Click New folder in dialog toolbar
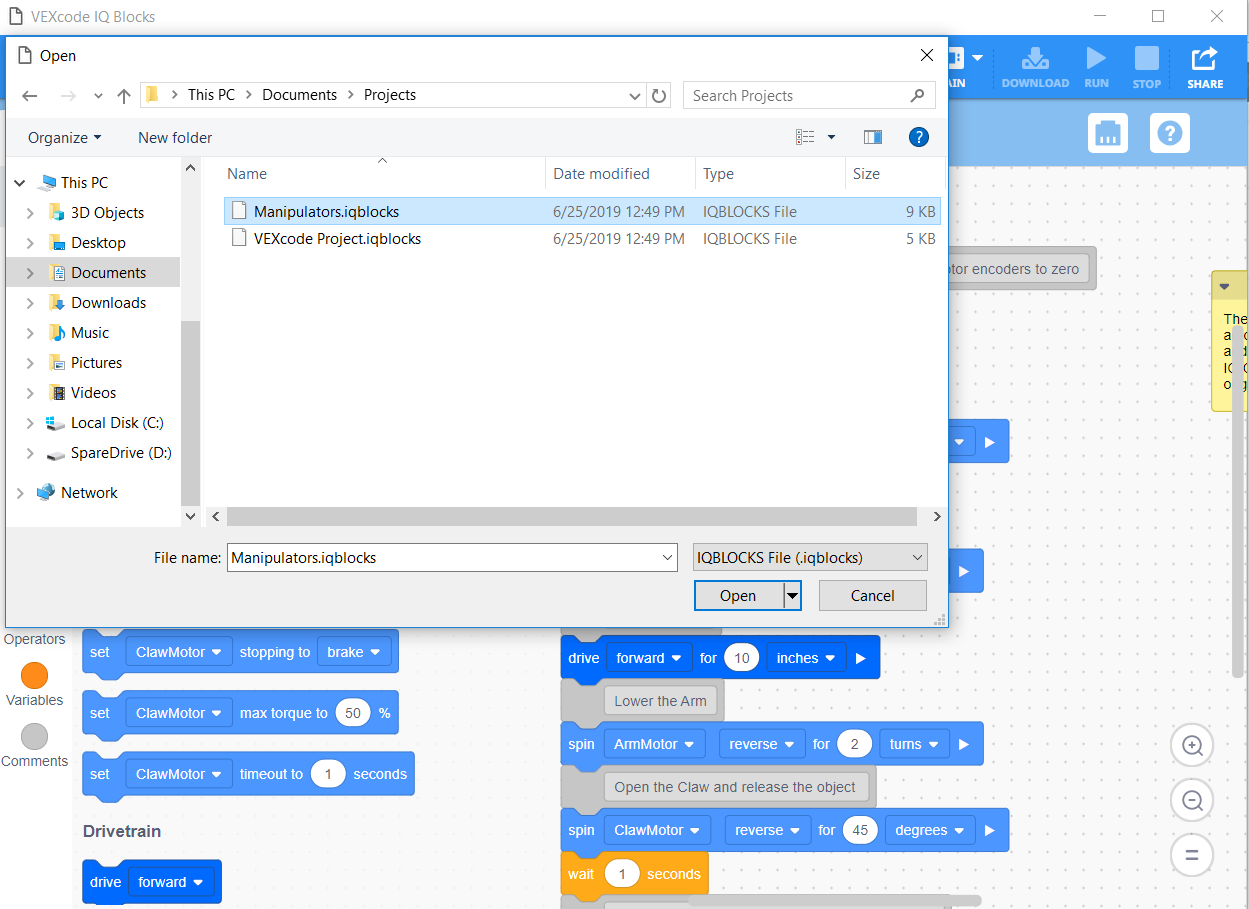The image size is (1249, 909). click(x=175, y=137)
